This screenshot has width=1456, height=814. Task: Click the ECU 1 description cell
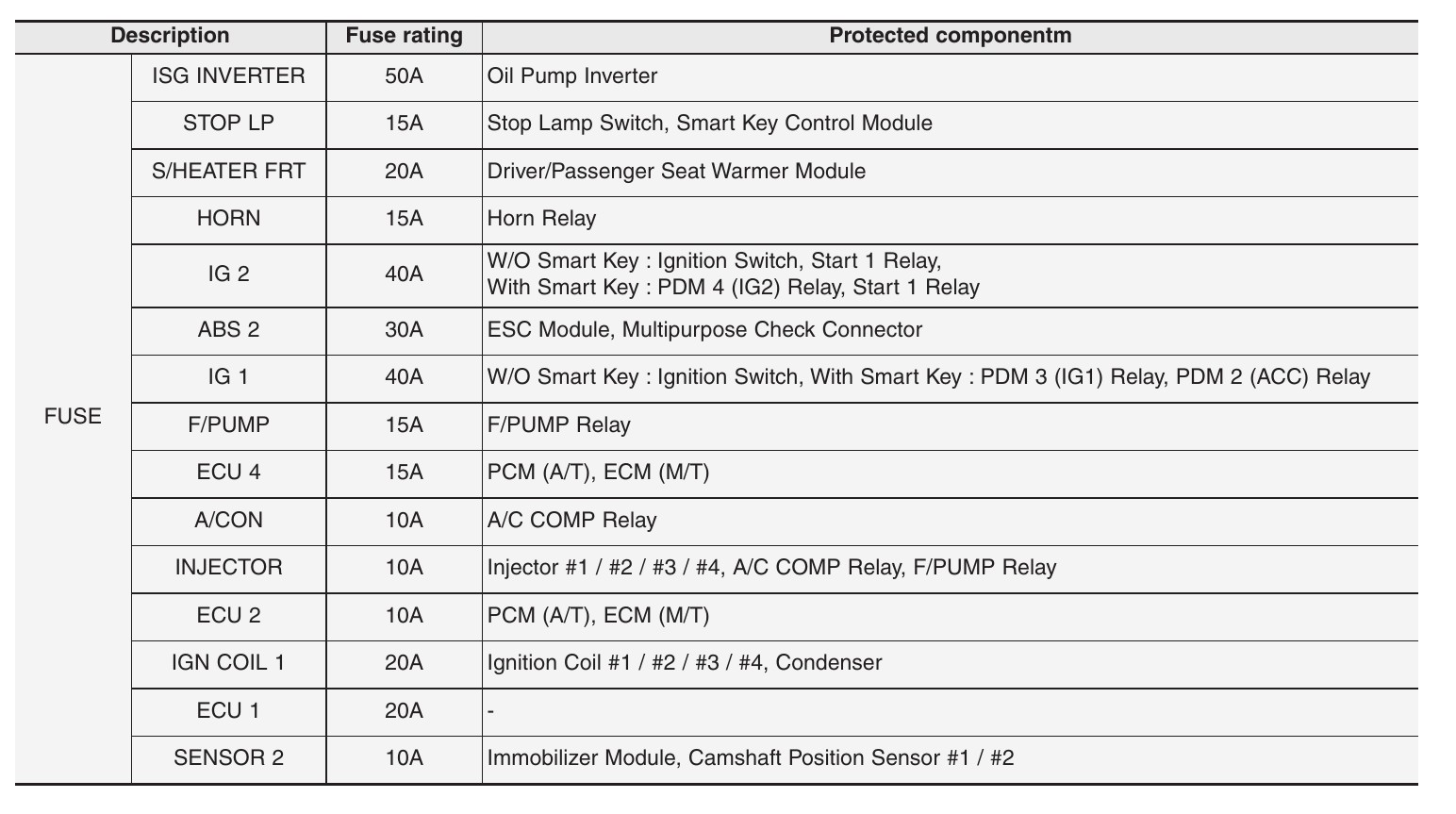click(229, 711)
